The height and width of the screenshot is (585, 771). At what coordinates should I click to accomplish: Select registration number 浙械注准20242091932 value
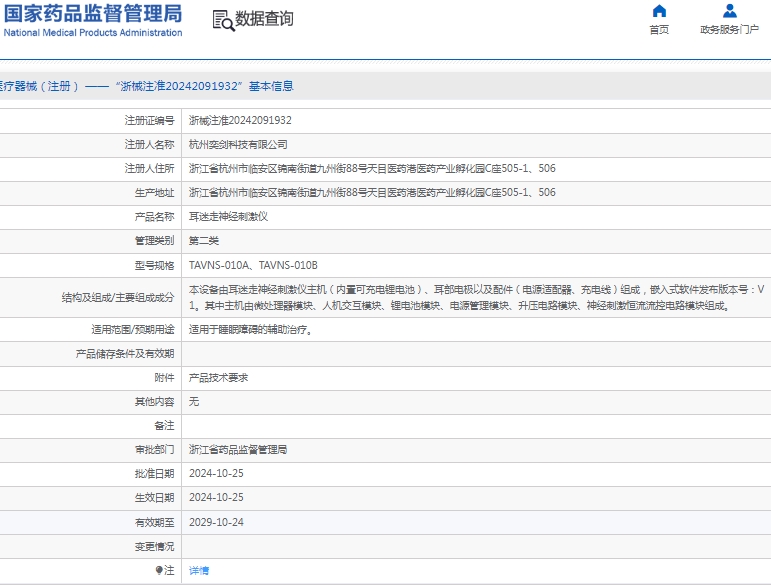(x=240, y=120)
